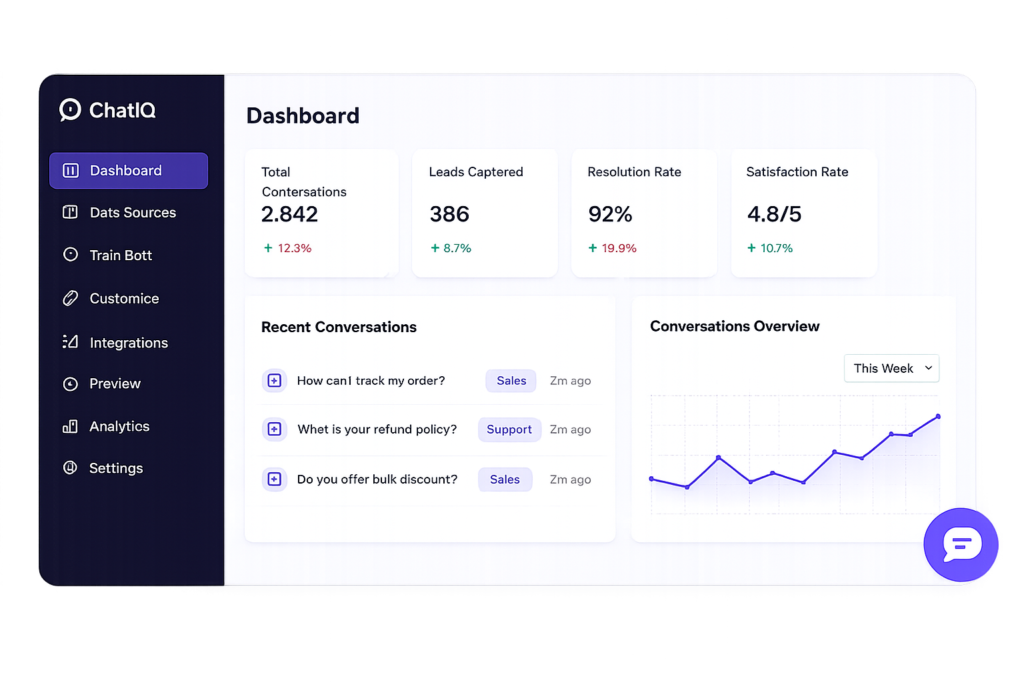Expand the refund policy conversation plus icon
Screen dimensions: 1024x683
click(274, 429)
